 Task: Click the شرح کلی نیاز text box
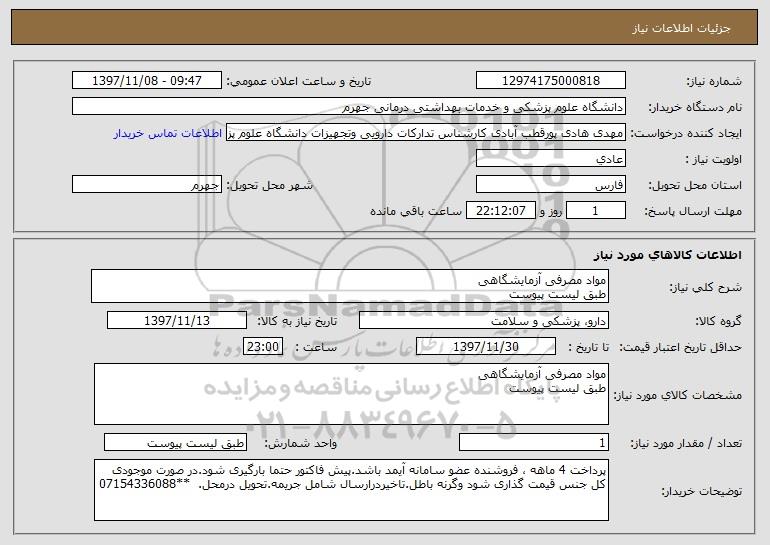coord(350,286)
